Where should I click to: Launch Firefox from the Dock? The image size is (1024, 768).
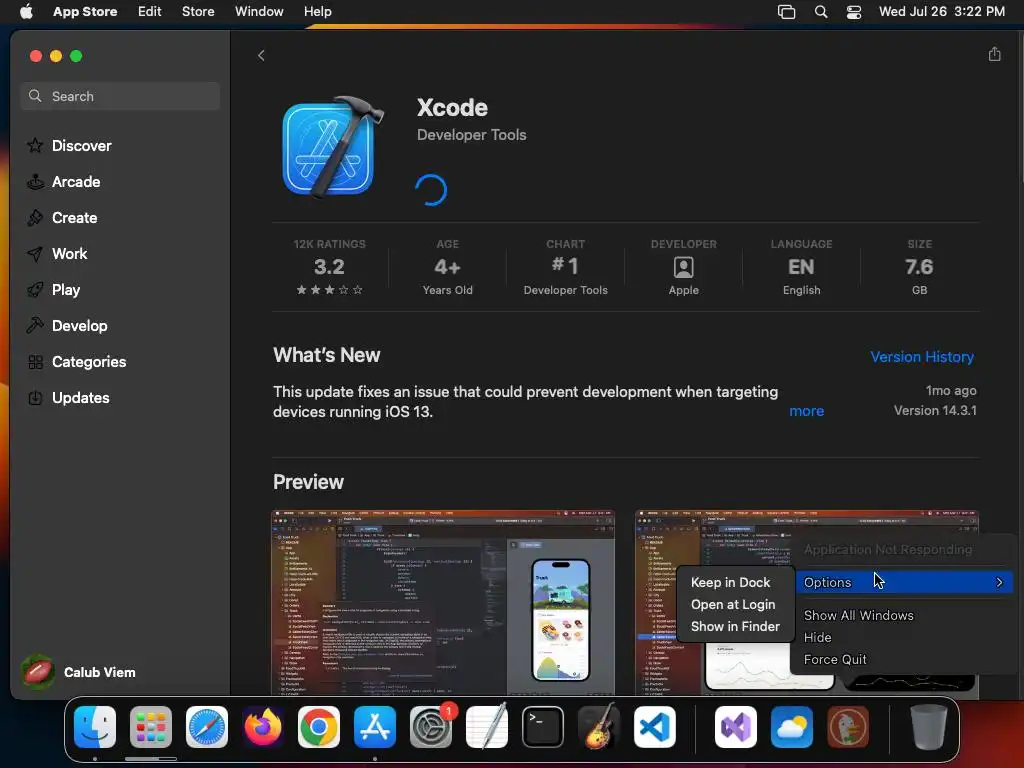click(x=263, y=727)
